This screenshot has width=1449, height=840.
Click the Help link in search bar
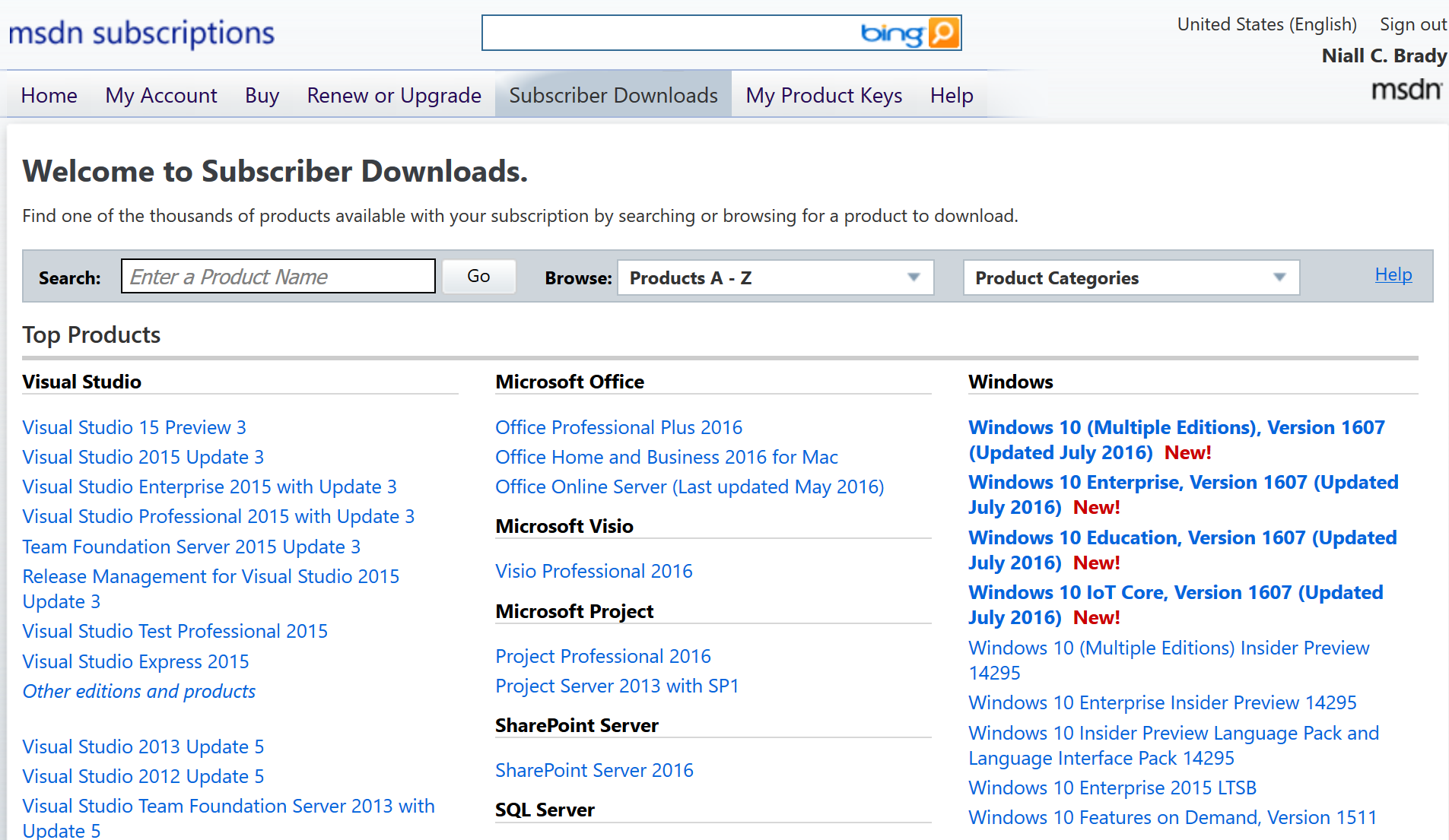pos(1393,274)
